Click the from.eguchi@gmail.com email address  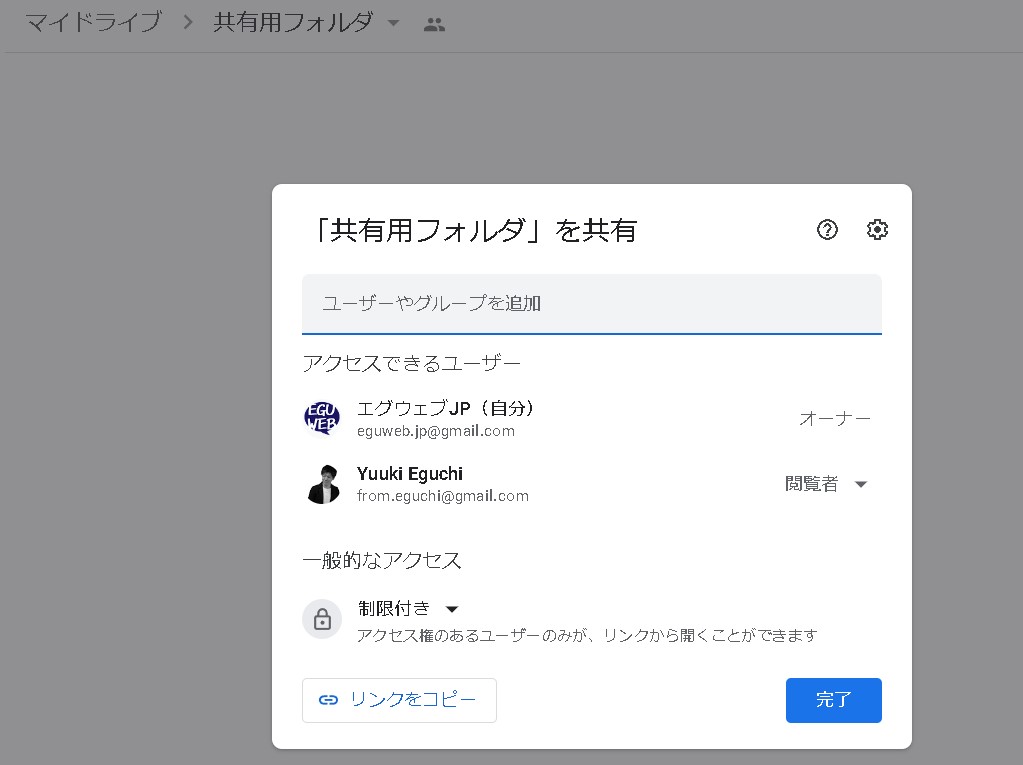[442, 495]
